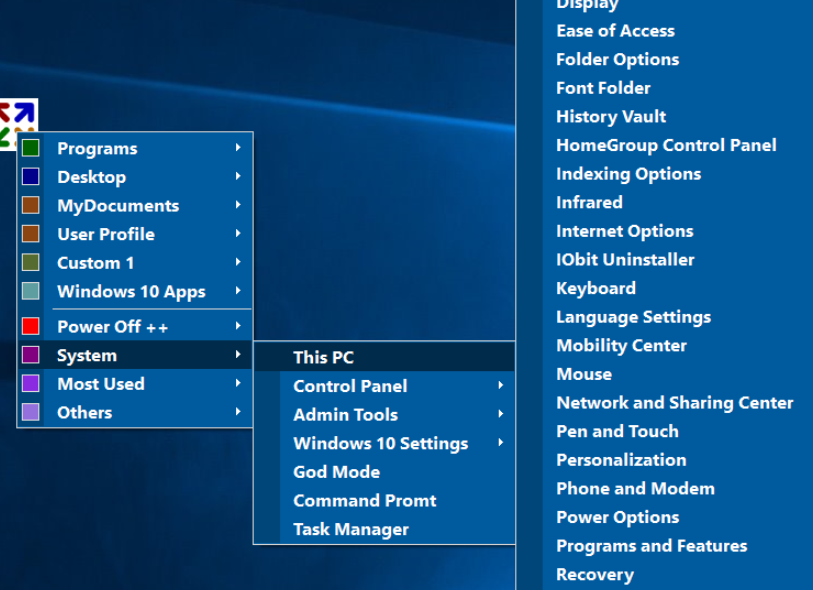Open Pen and Touch item
Viewport: 813px width, 590px height.
(617, 431)
